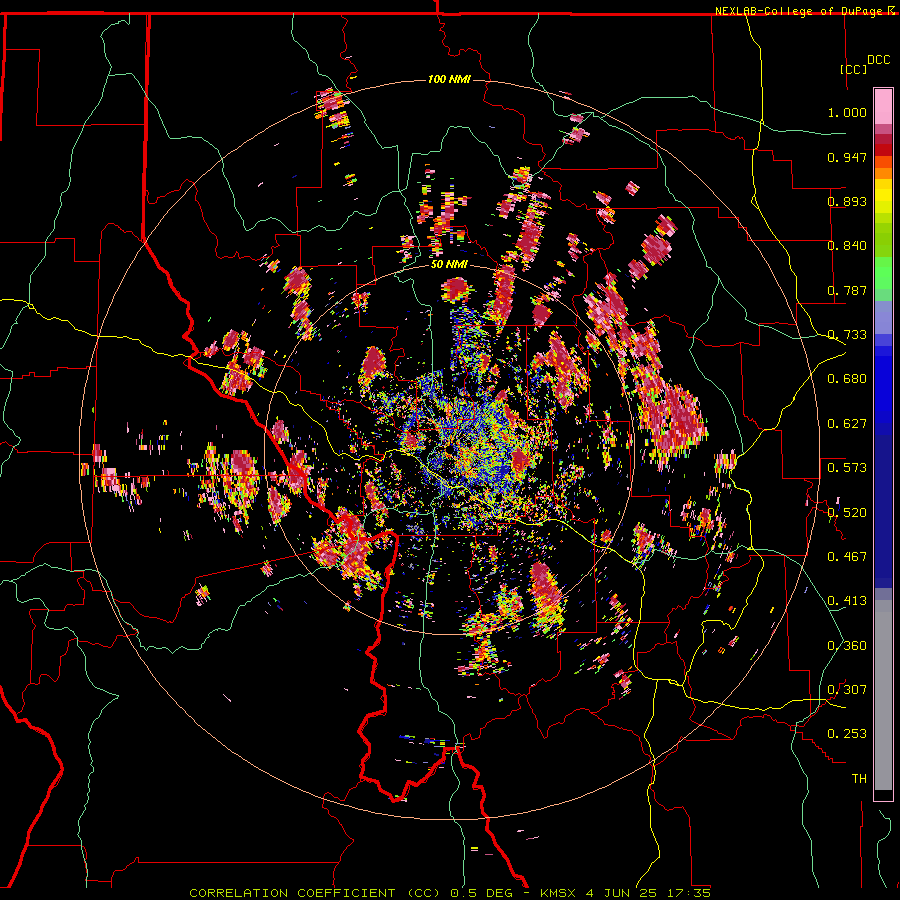Pick the lavender swatch near 0.750
The height and width of the screenshot is (900, 900).
point(883,317)
